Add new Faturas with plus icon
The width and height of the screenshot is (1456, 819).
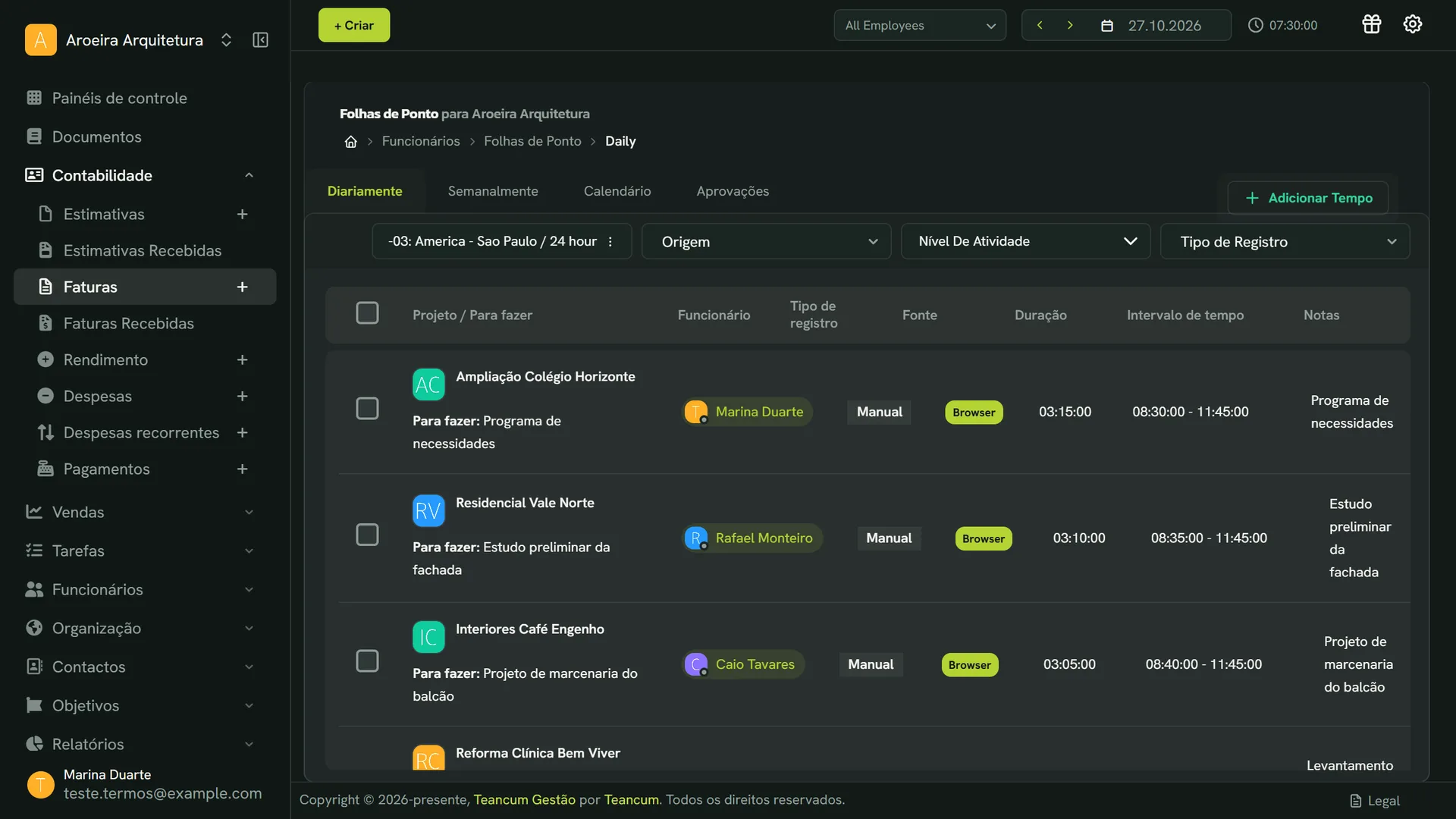click(x=242, y=287)
